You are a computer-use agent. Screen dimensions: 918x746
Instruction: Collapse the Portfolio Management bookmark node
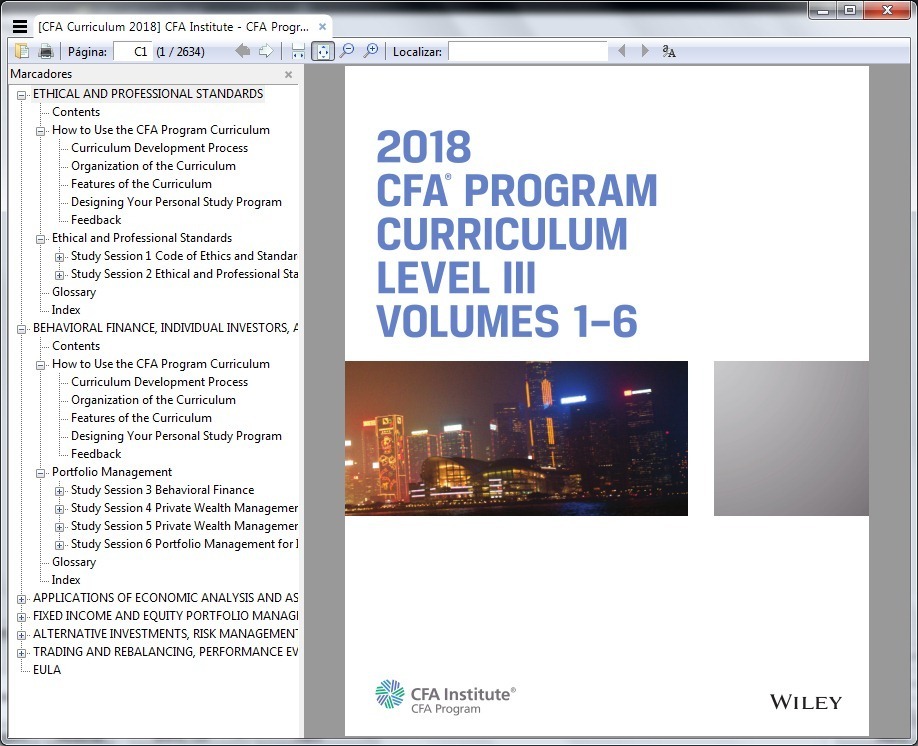[x=40, y=473]
